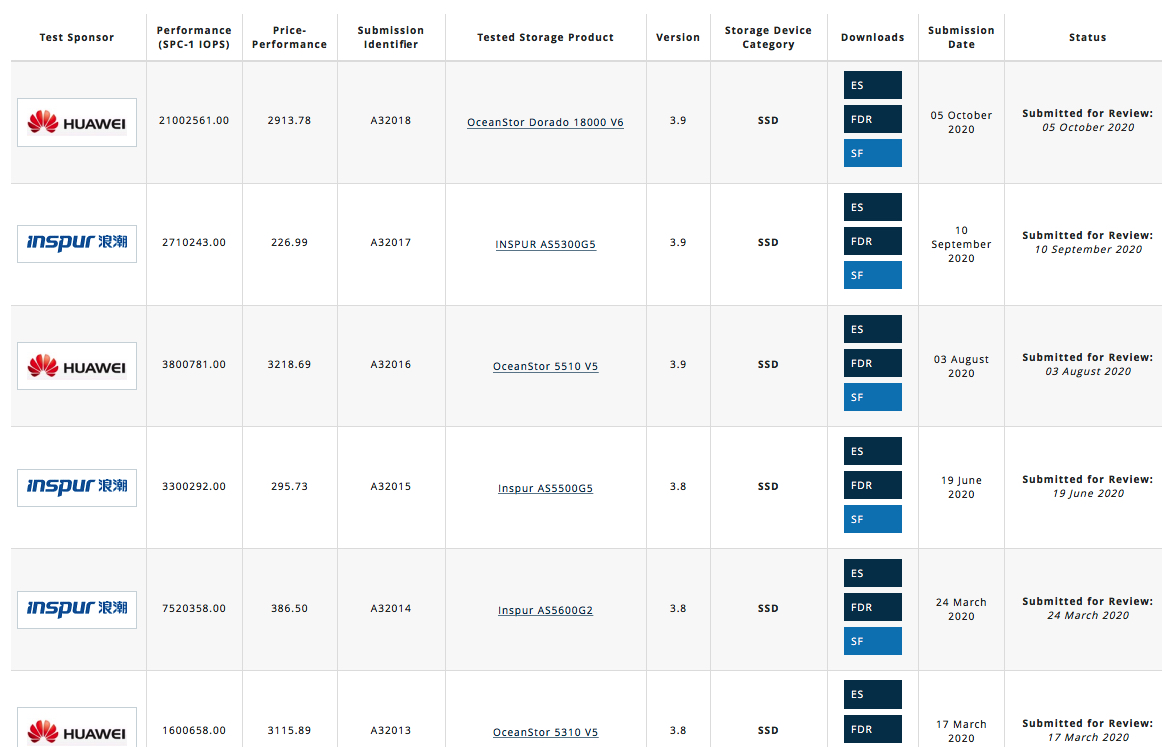Select submission identifier A32014

(391, 608)
